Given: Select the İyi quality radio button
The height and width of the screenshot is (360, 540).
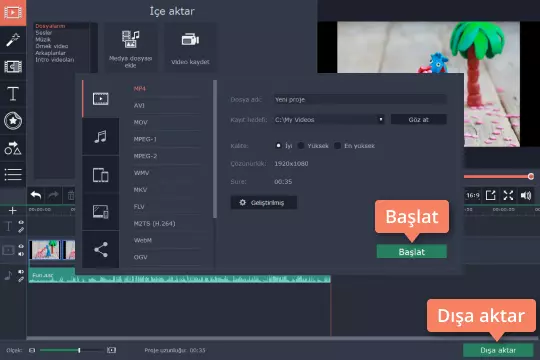Looking at the screenshot, I should coord(278,146).
